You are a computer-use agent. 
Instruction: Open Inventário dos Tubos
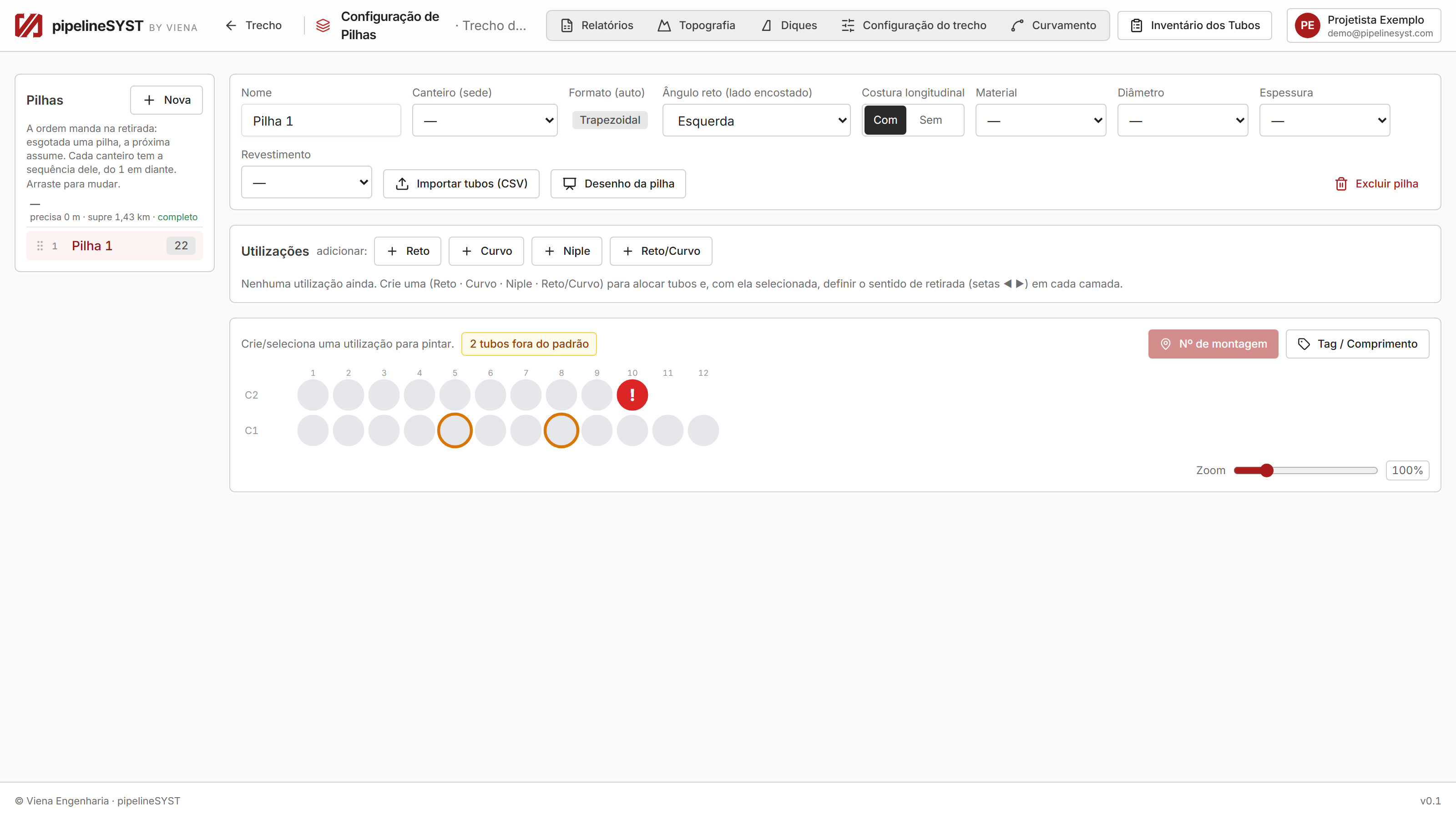[x=1195, y=25]
